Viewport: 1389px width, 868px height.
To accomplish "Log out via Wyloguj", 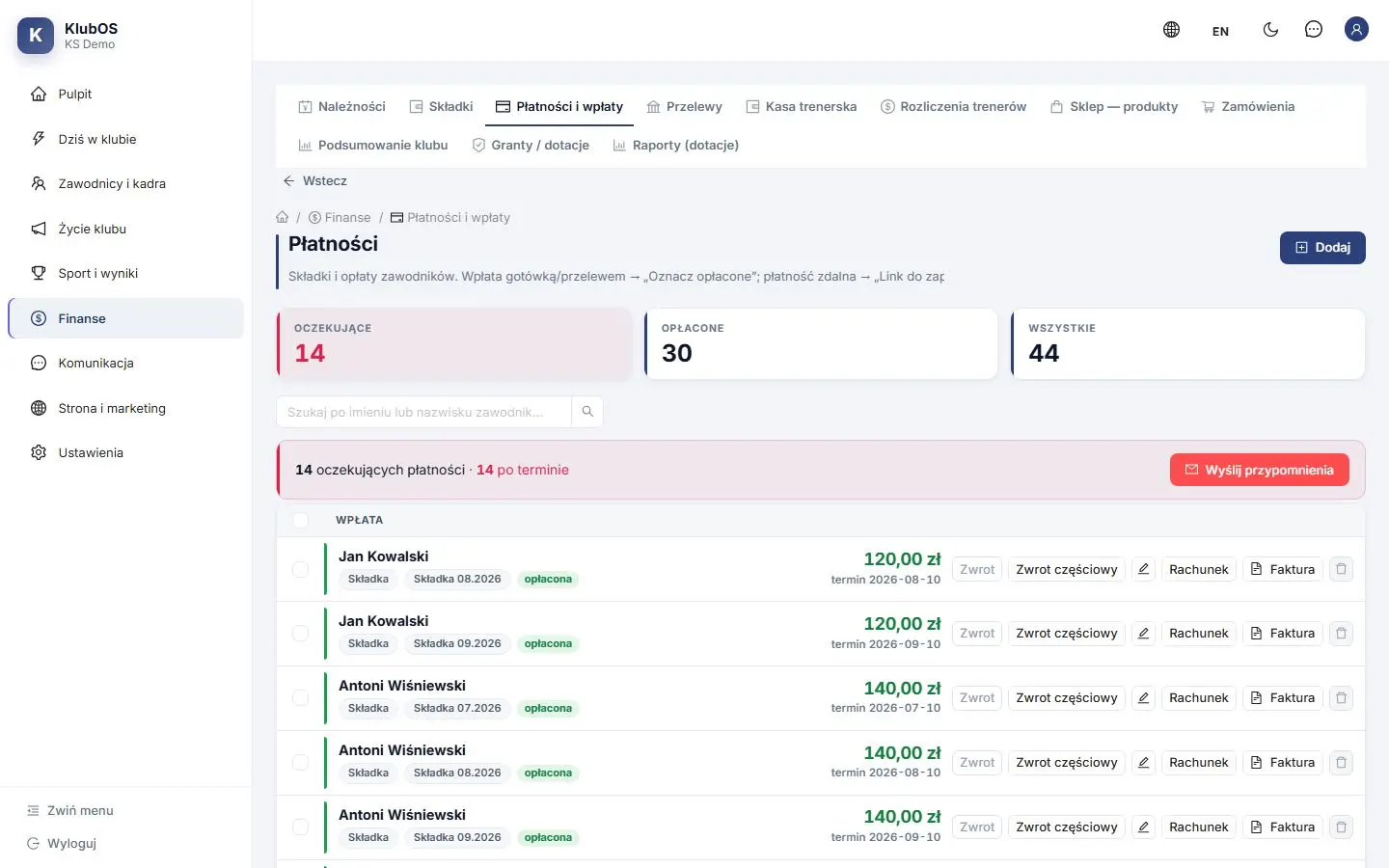I will click(x=61, y=844).
